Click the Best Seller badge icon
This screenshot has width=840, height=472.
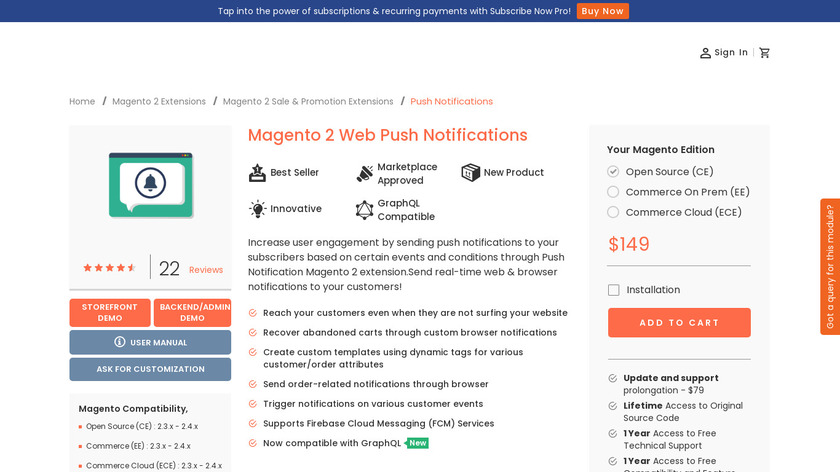(257, 173)
